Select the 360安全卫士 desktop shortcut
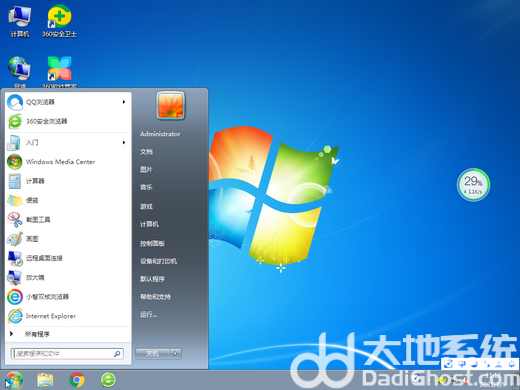 [x=59, y=21]
